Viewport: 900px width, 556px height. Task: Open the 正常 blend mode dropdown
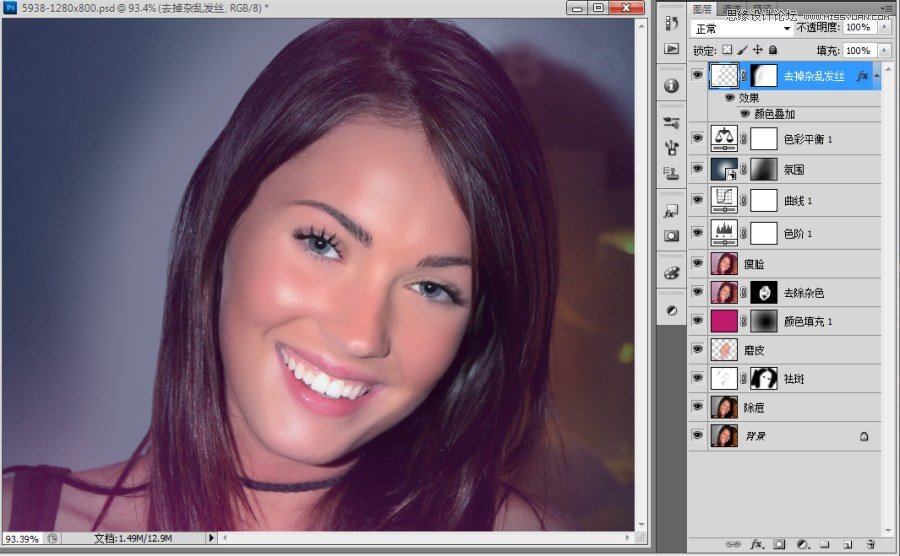(x=742, y=28)
